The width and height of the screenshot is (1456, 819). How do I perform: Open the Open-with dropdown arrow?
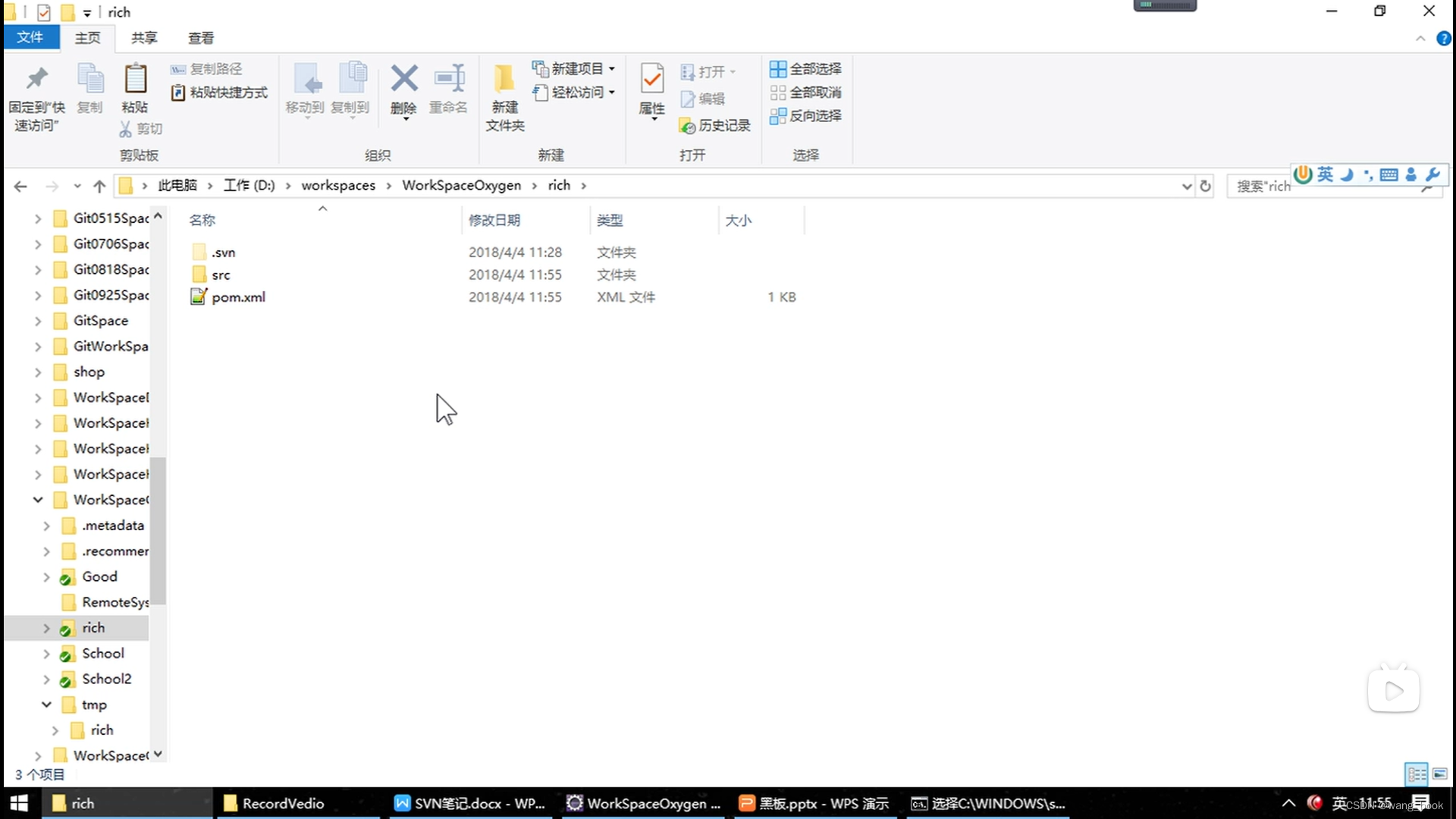point(733,72)
